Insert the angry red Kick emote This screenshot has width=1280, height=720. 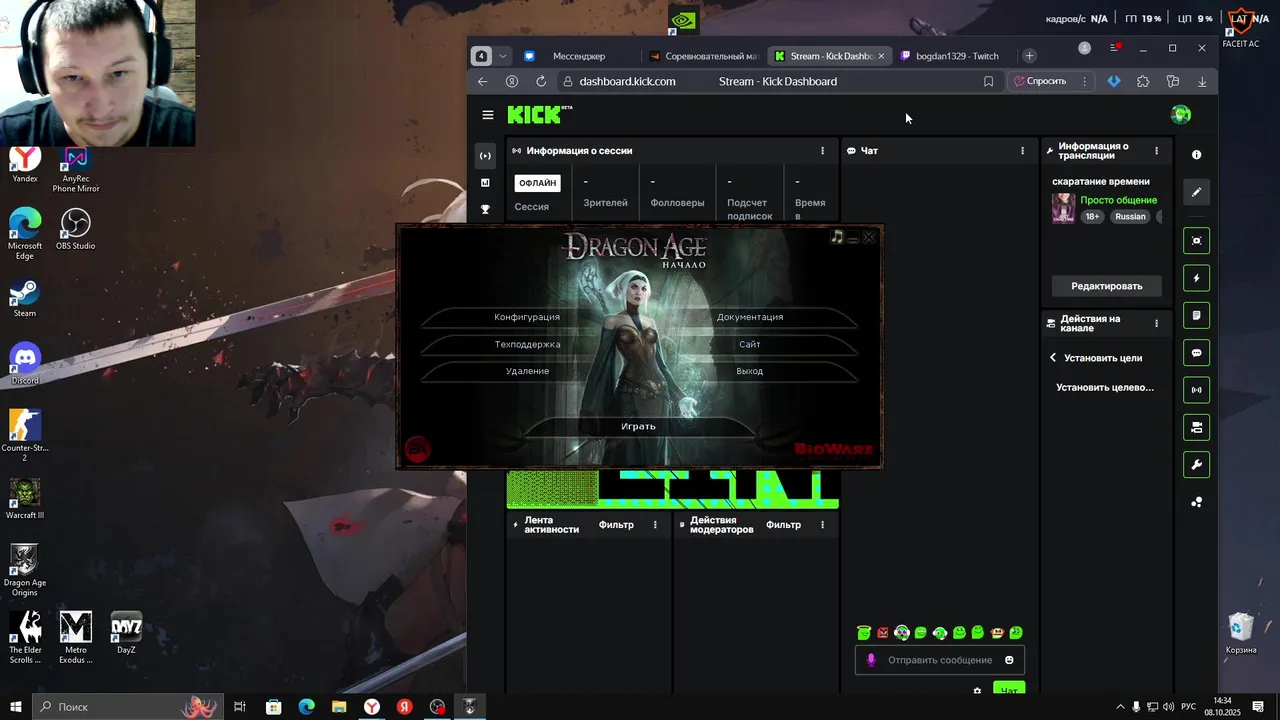click(x=883, y=632)
